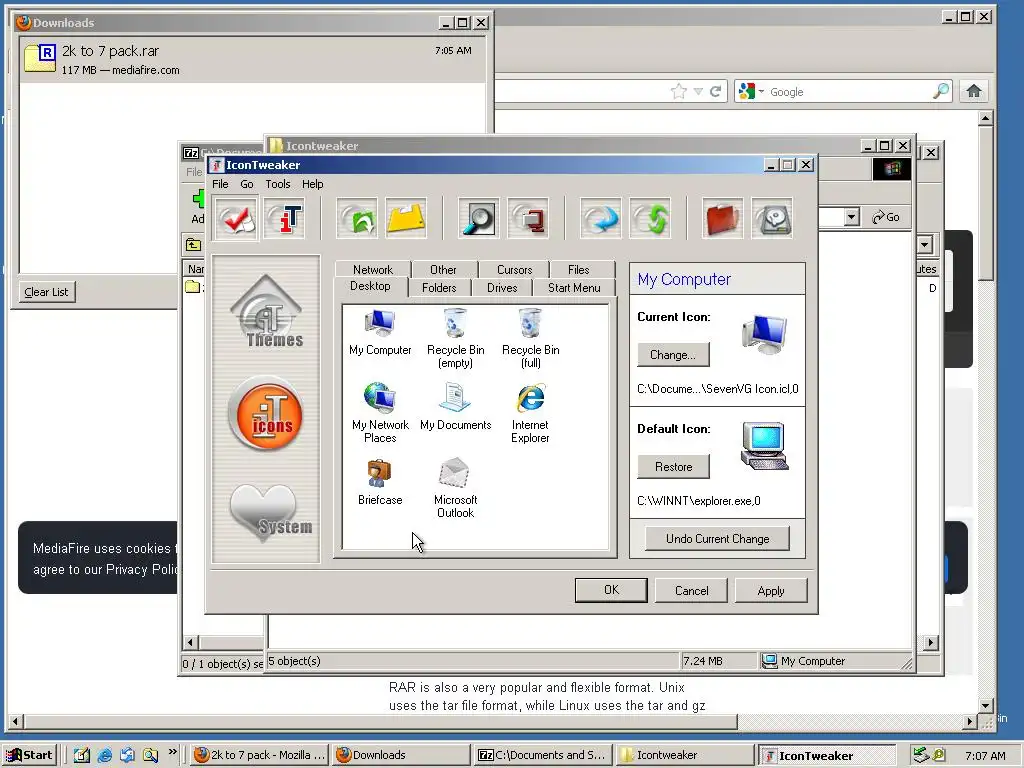The height and width of the screenshot is (768, 1024).
Task: Confirm with the OK button
Action: pyautogui.click(x=611, y=590)
